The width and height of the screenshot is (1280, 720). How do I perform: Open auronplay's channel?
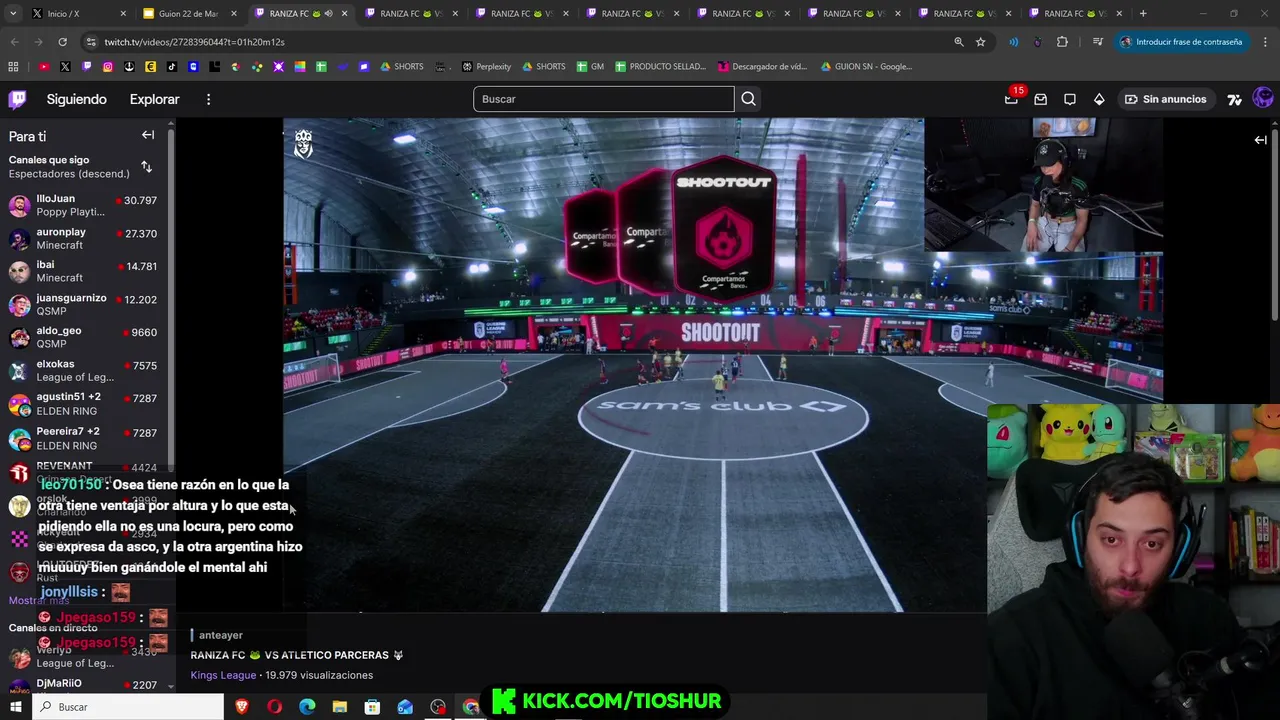84,238
